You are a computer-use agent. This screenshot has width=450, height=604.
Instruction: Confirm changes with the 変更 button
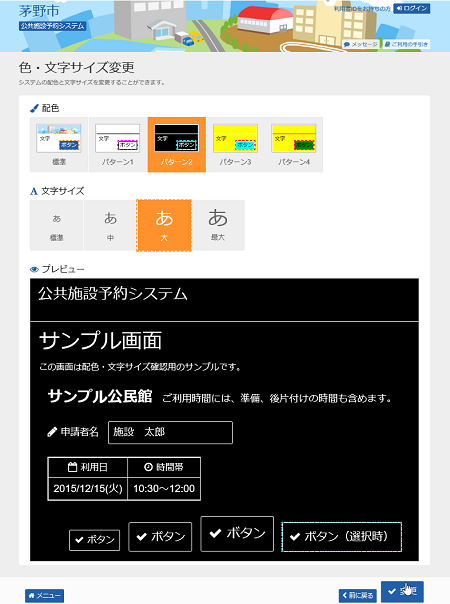pos(402,591)
